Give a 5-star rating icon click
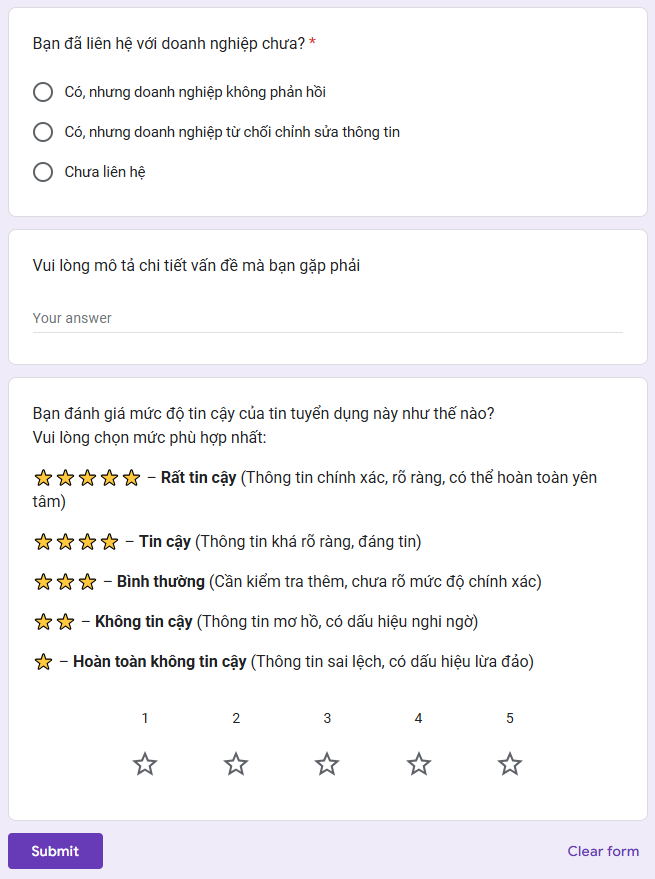The image size is (655, 879). click(x=510, y=764)
